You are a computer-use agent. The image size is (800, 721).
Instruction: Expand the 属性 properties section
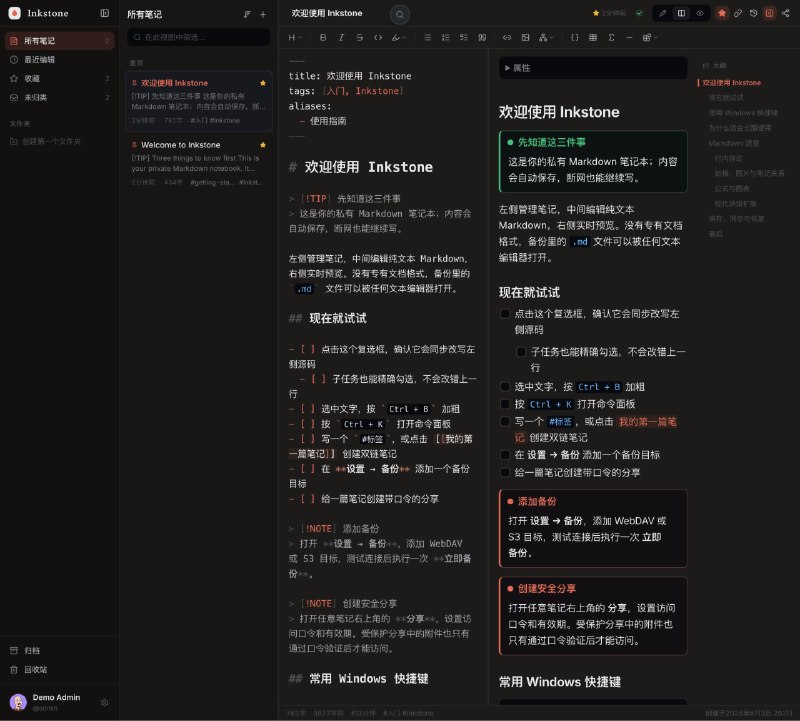[x=593, y=68]
